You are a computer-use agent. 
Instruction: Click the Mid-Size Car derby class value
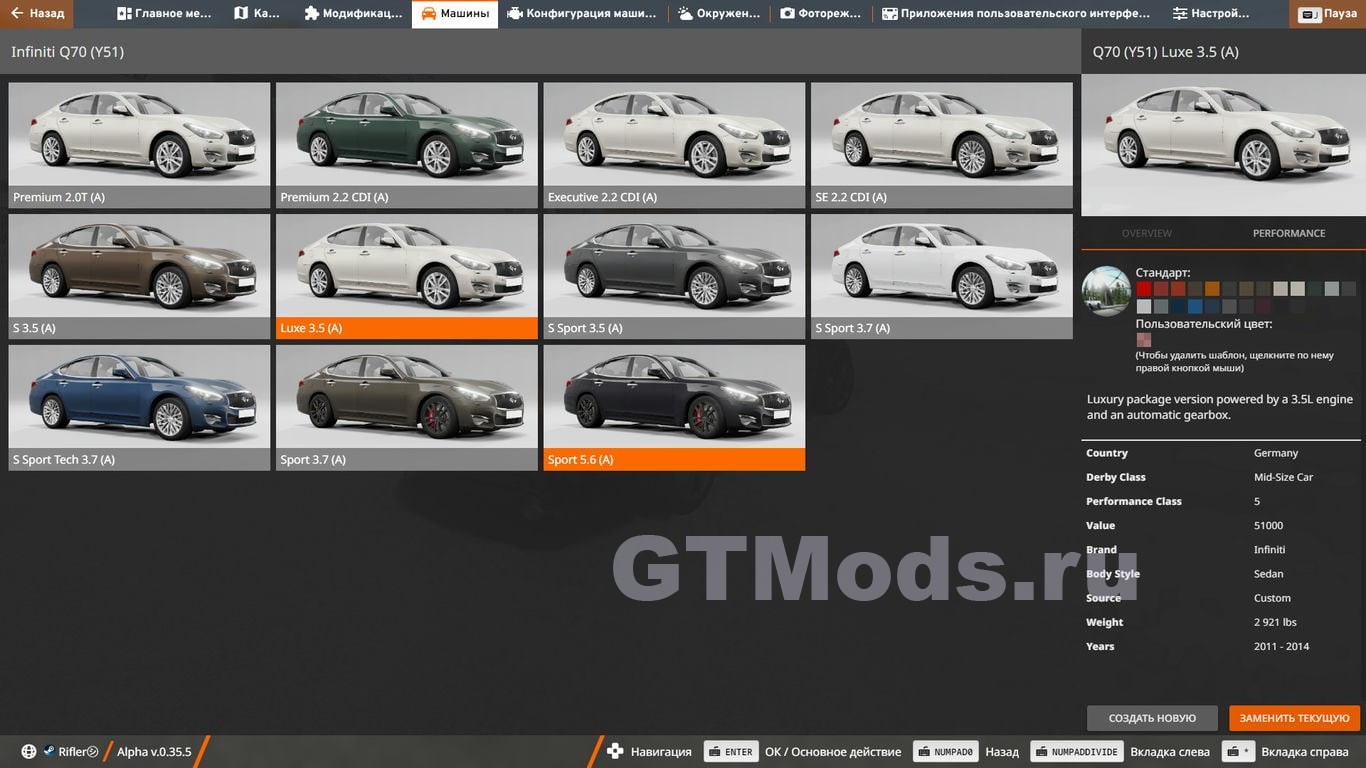[1283, 477]
